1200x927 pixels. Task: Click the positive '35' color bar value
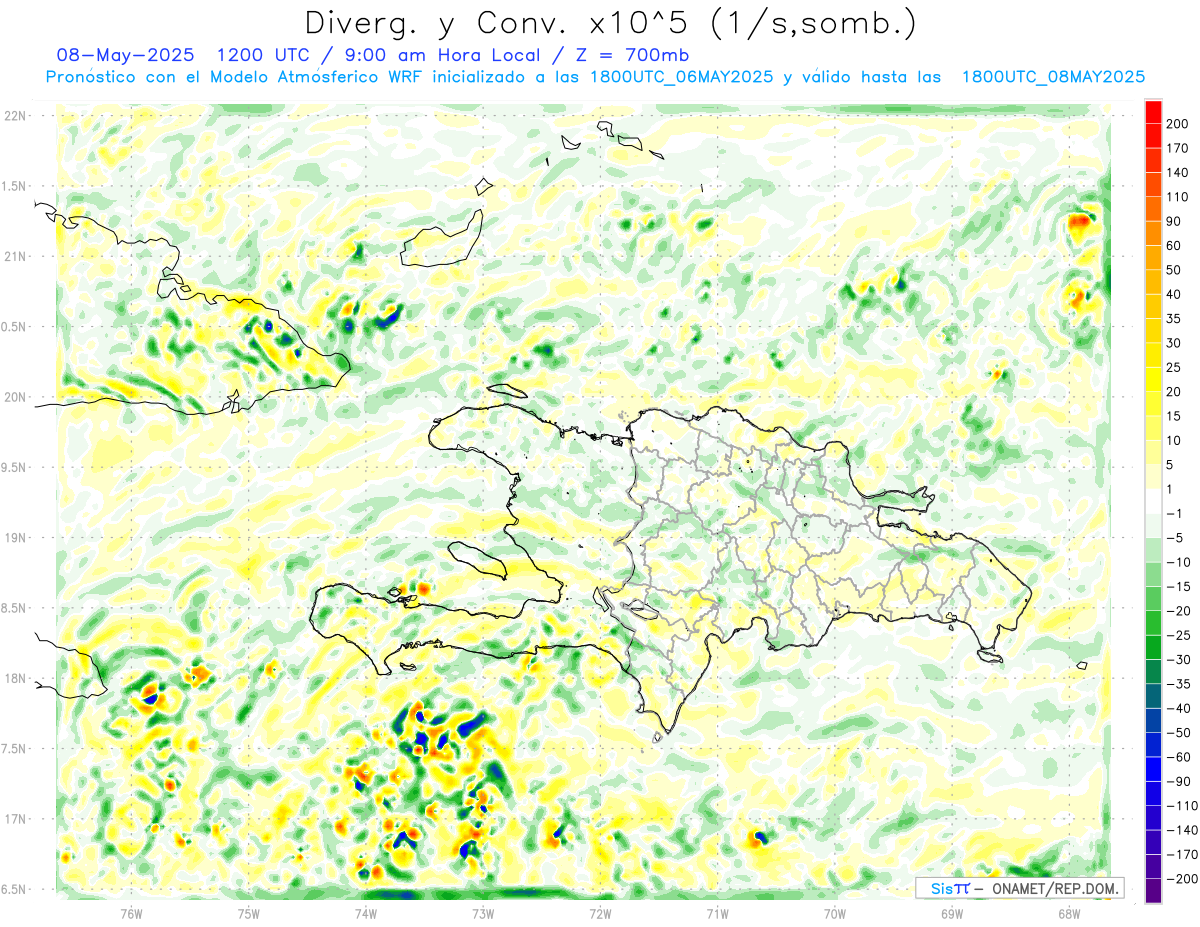(x=1174, y=319)
